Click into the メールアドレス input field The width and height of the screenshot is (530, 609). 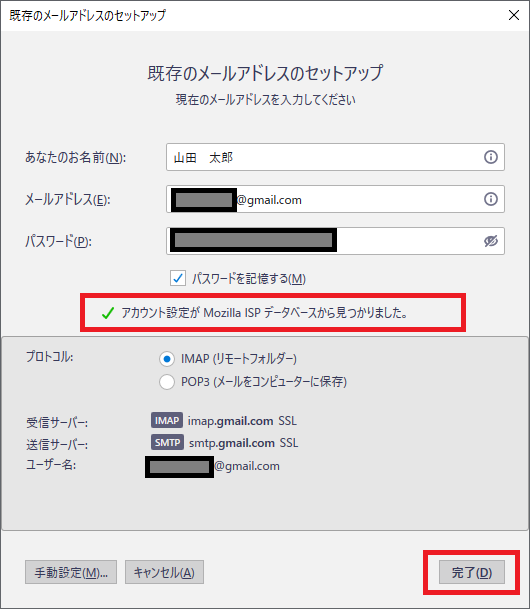pos(335,199)
